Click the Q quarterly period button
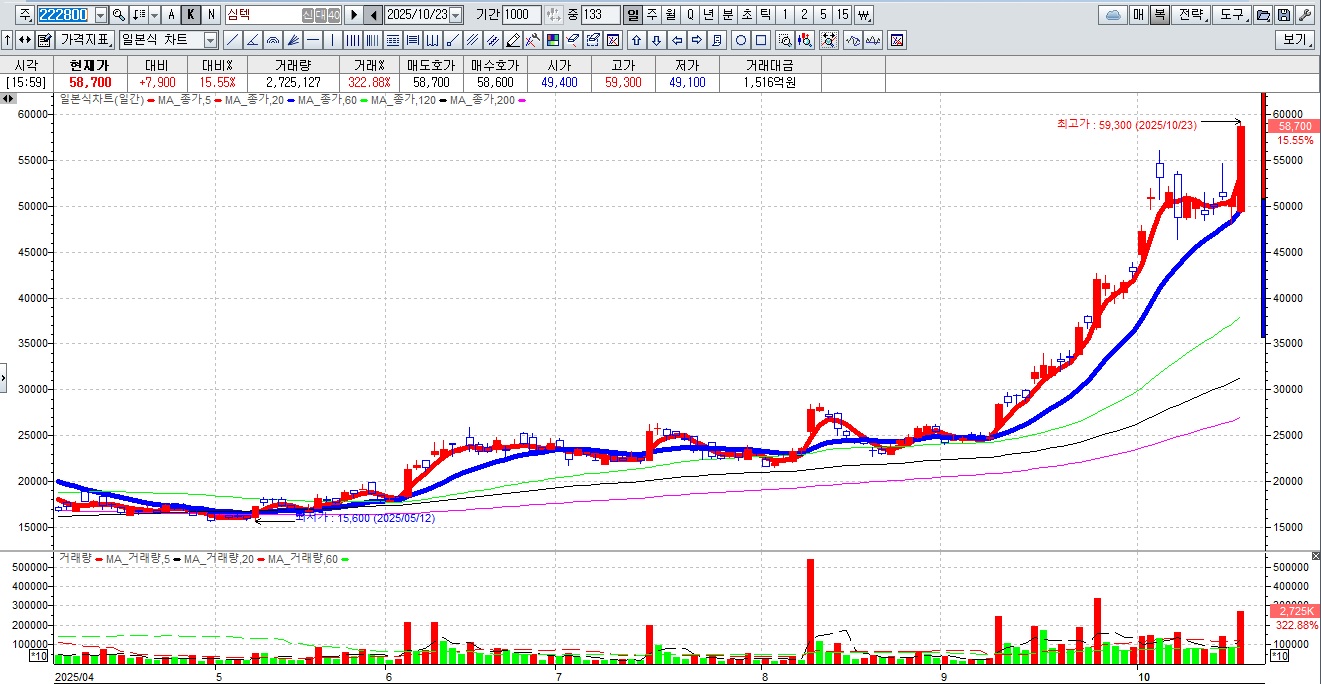Image resolution: width=1321 pixels, height=684 pixels. [x=690, y=15]
